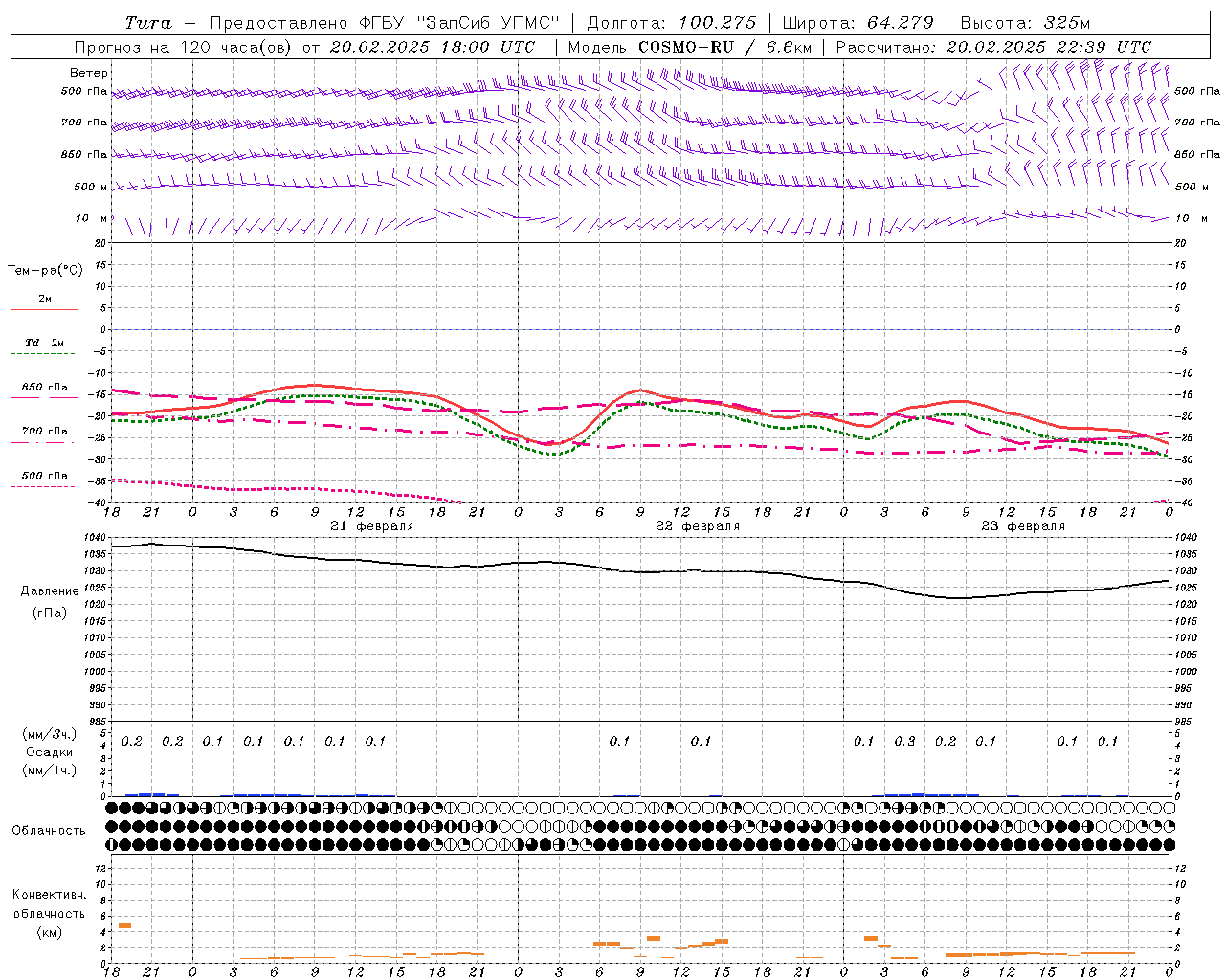Screen dimensions: 1225x980
Task: Click the "(км)" convective cloud unit label
Action: tap(49, 932)
